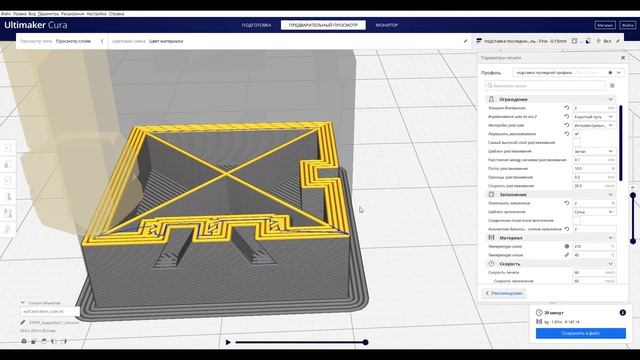640x360 pixels.
Task: Open the Параметры menu
Action: pos(49,13)
